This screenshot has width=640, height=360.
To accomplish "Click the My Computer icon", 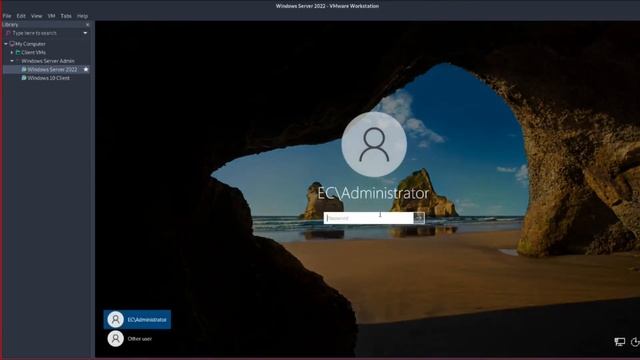I will click(12, 44).
